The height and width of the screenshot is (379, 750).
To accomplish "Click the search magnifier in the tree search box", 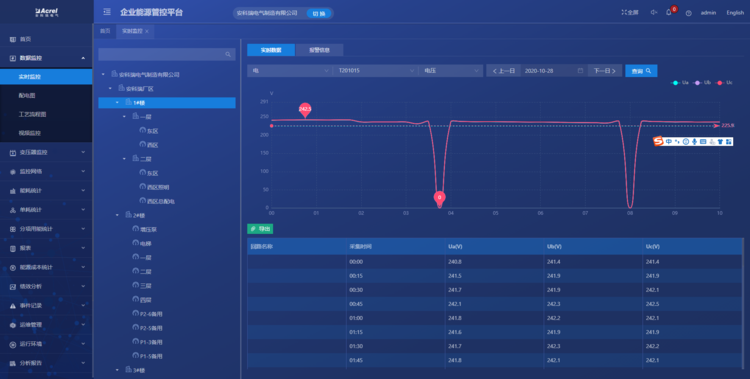I will pos(228,55).
